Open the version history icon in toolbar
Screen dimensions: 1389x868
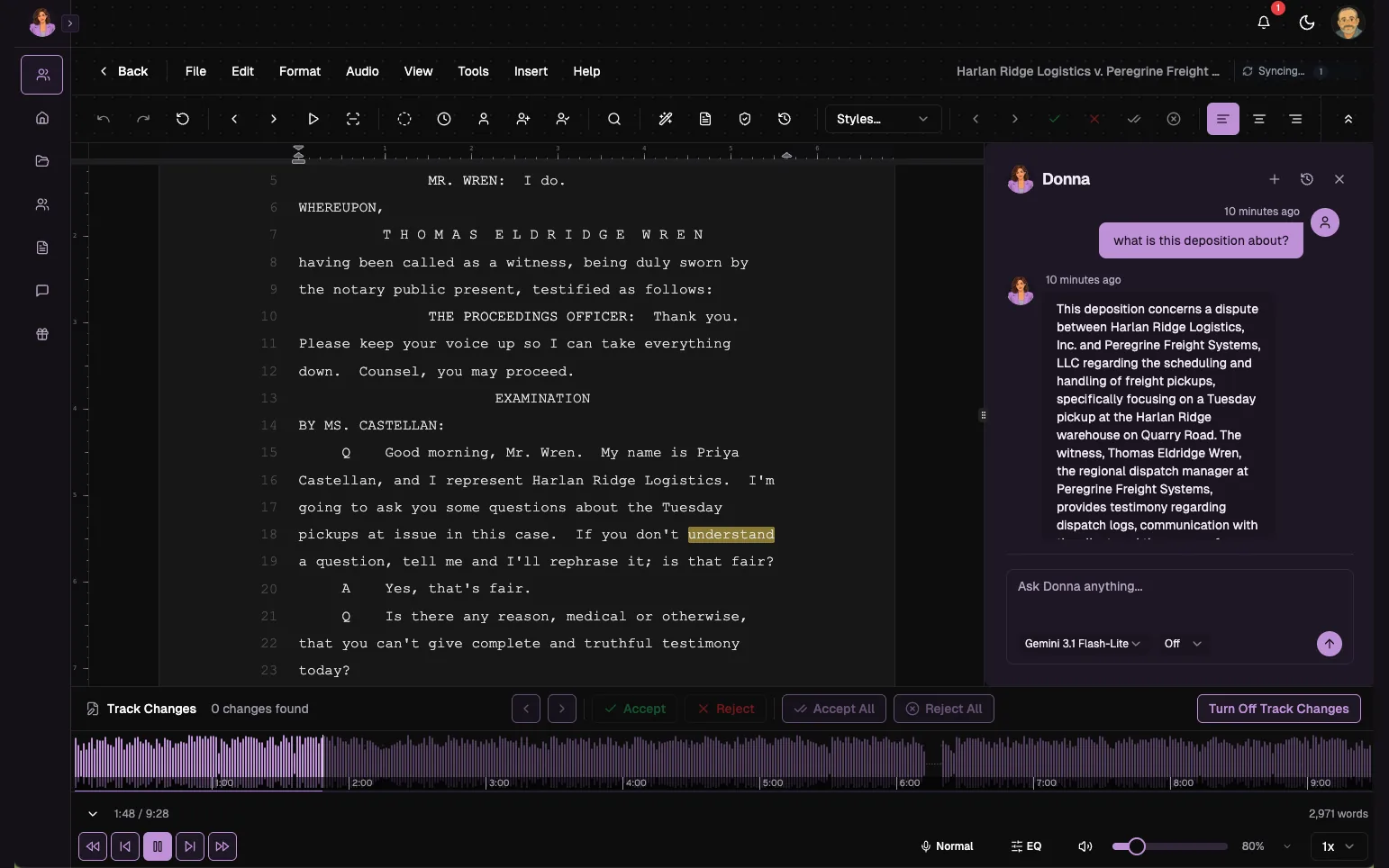785,119
